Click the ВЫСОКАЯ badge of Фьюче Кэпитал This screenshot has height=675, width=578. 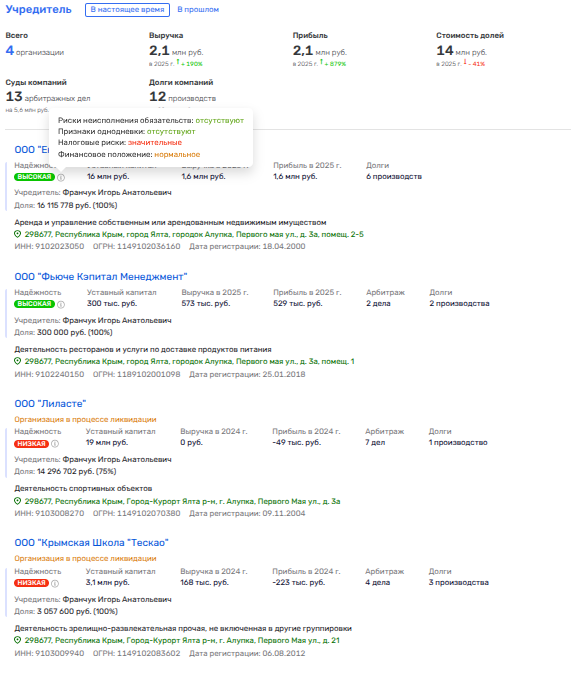tap(34, 304)
